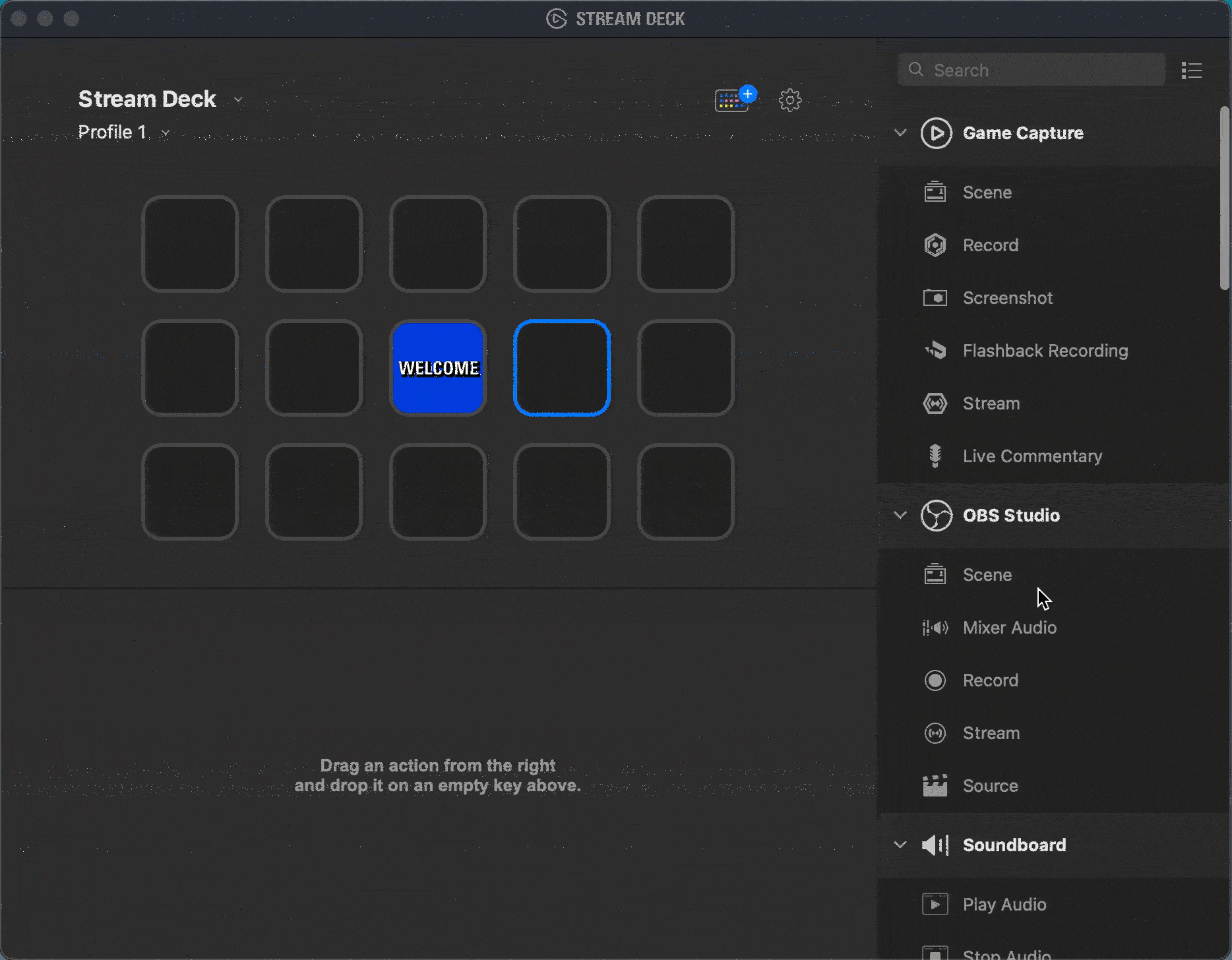Image resolution: width=1232 pixels, height=960 pixels.
Task: Select the Mixer Audio action icon
Action: [x=935, y=628]
